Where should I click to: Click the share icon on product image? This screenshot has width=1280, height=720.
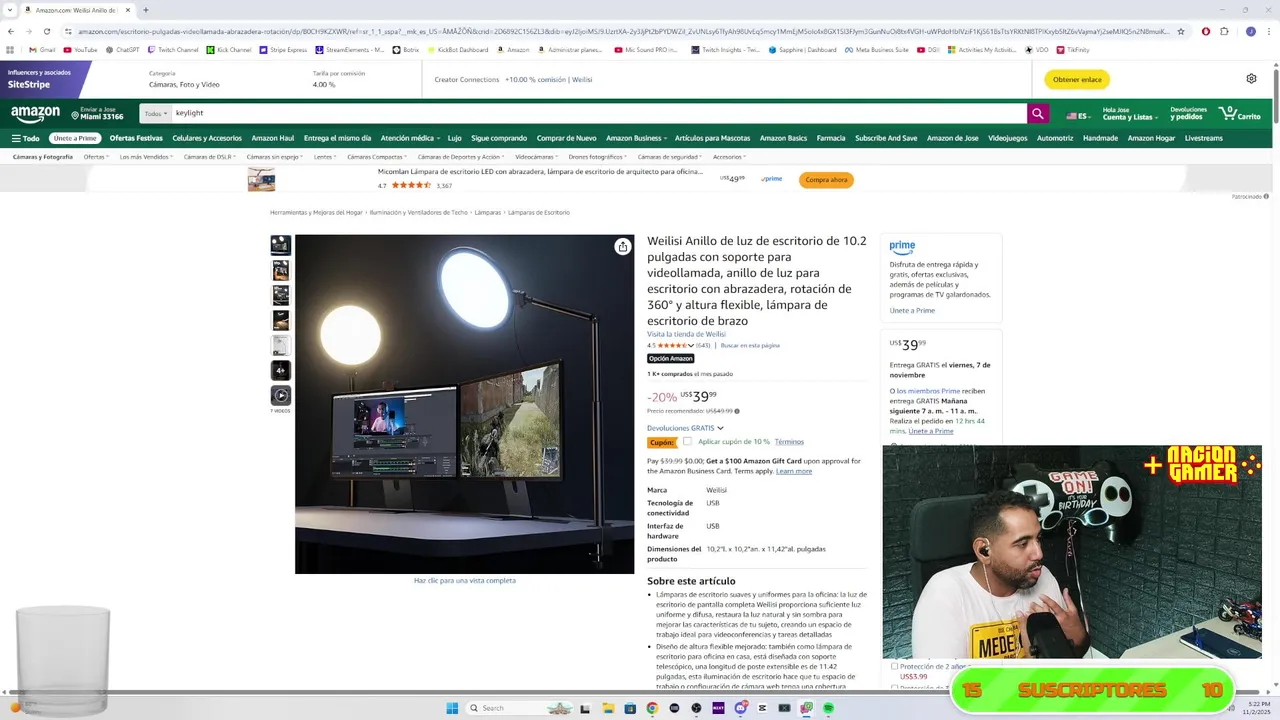[x=623, y=247]
